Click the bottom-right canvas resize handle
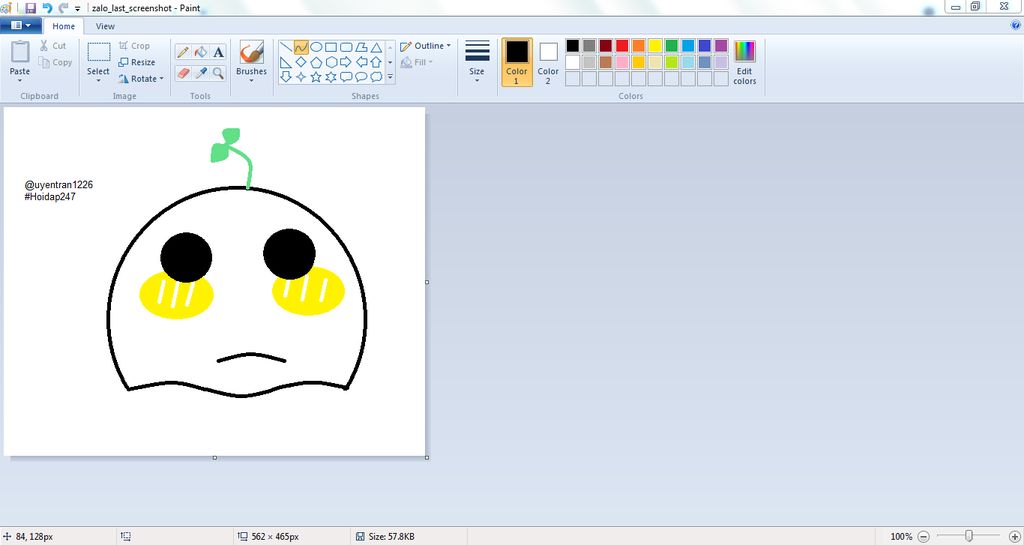The width and height of the screenshot is (1024, 545). point(427,458)
